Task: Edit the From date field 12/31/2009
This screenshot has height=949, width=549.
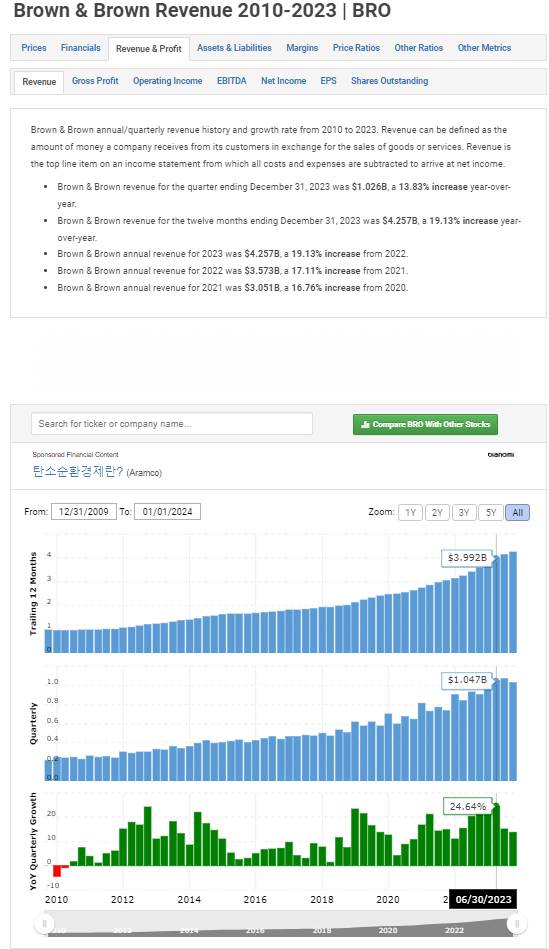Action: (84, 511)
